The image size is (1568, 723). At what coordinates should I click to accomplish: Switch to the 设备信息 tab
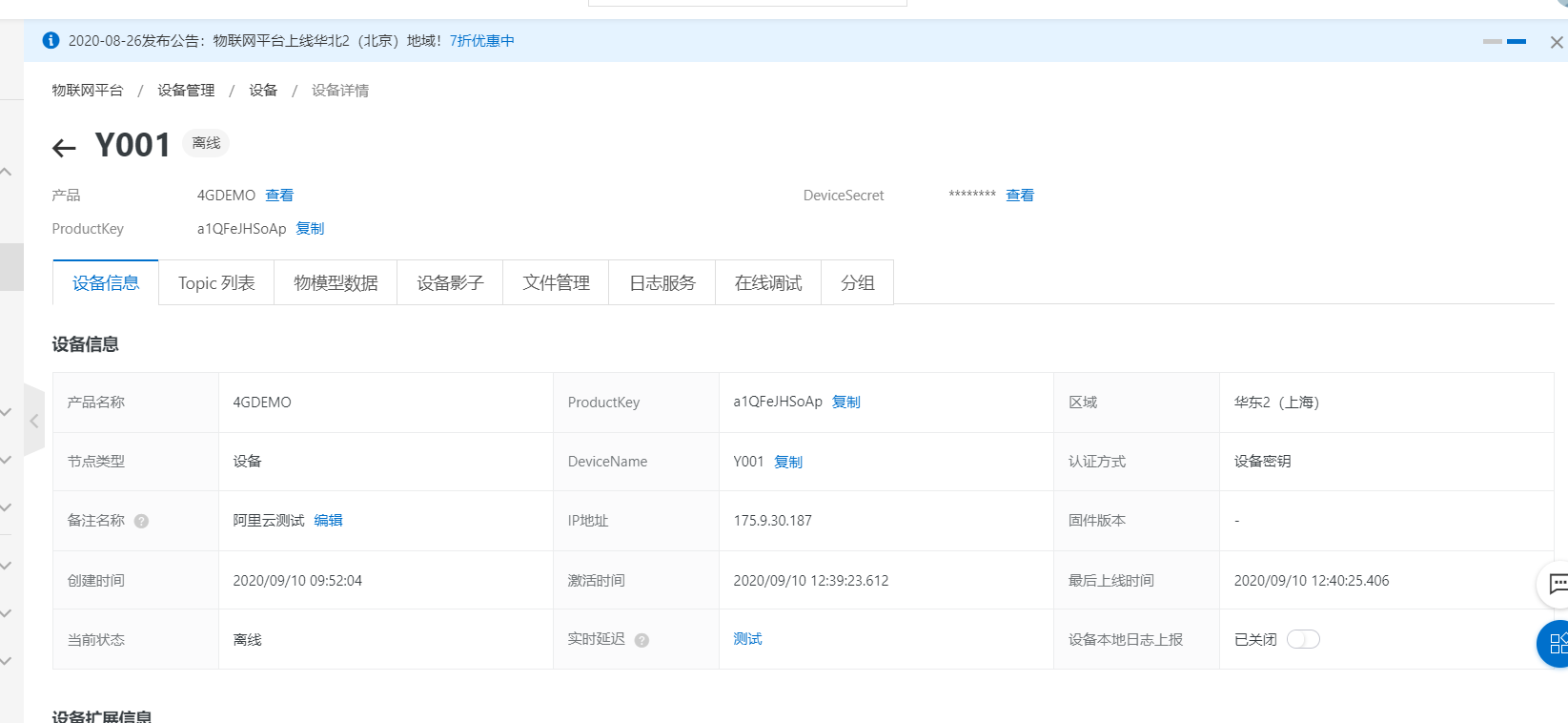tap(106, 283)
